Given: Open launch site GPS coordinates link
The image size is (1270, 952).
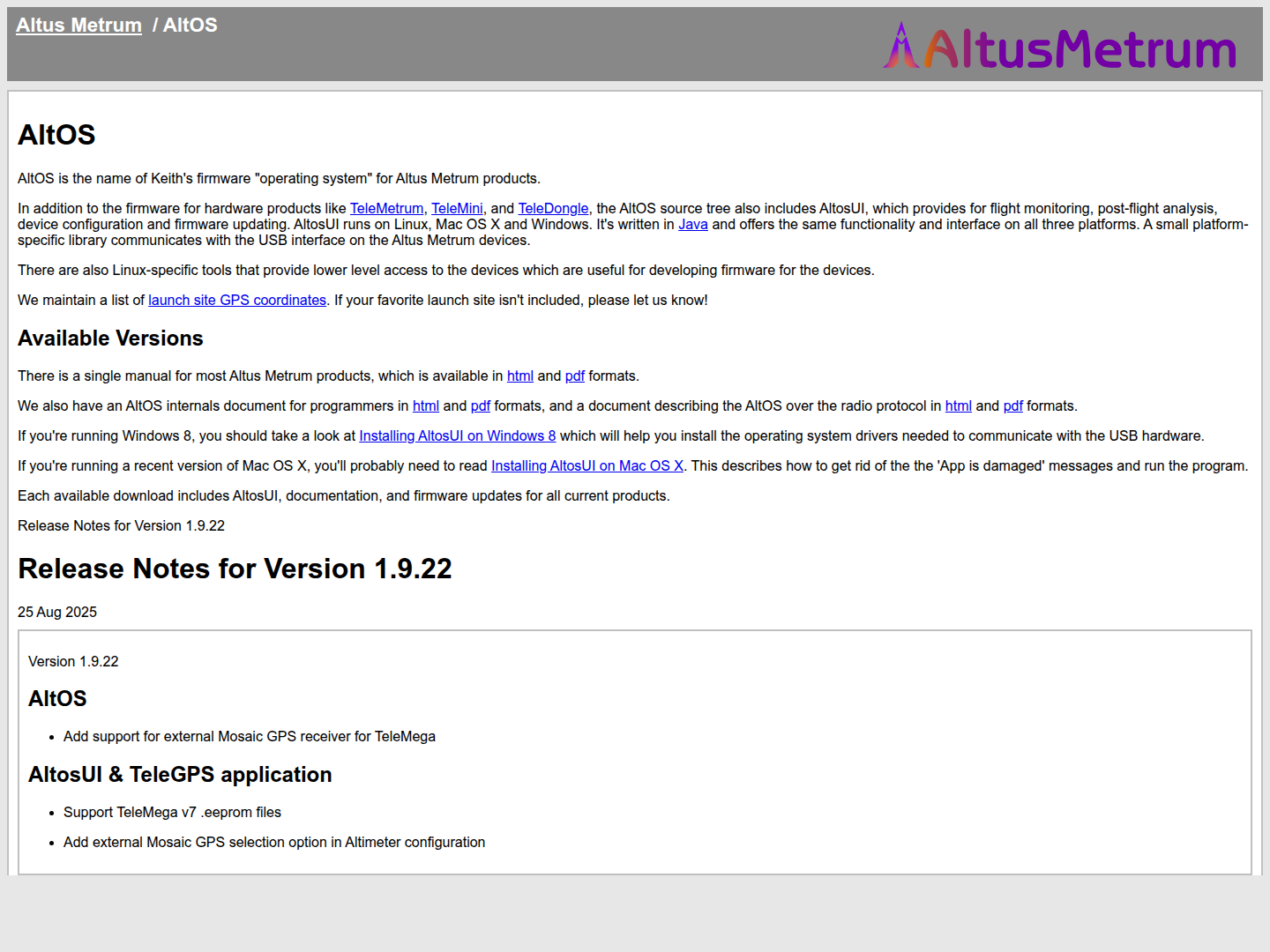Looking at the screenshot, I should (x=237, y=300).
